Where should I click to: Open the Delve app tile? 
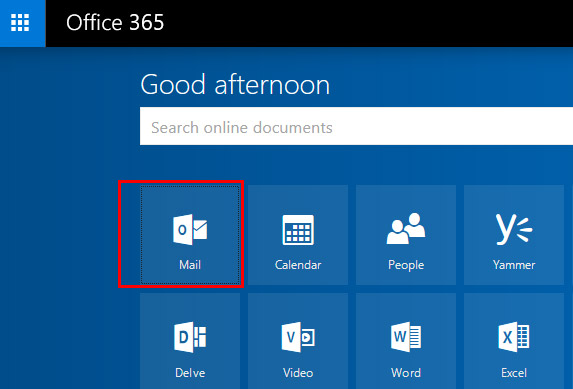tap(190, 341)
